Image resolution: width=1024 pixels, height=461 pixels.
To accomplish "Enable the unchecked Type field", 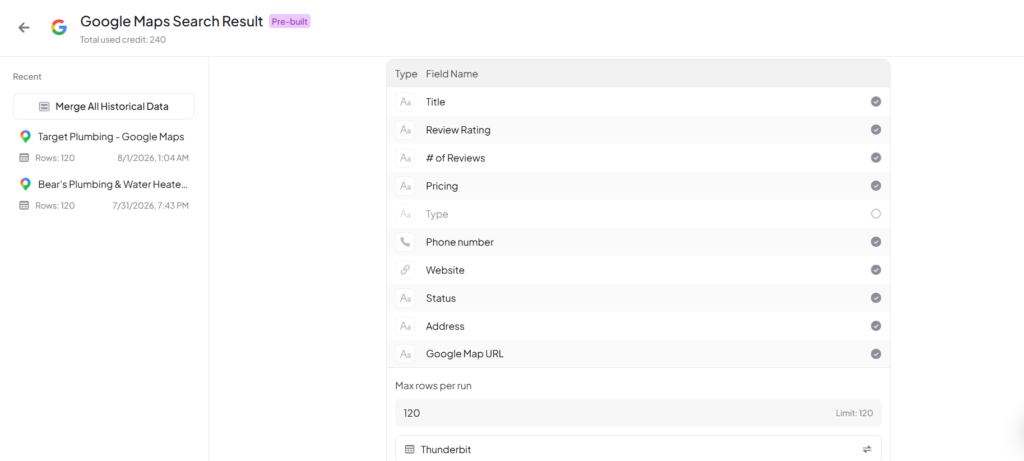I will click(x=876, y=214).
